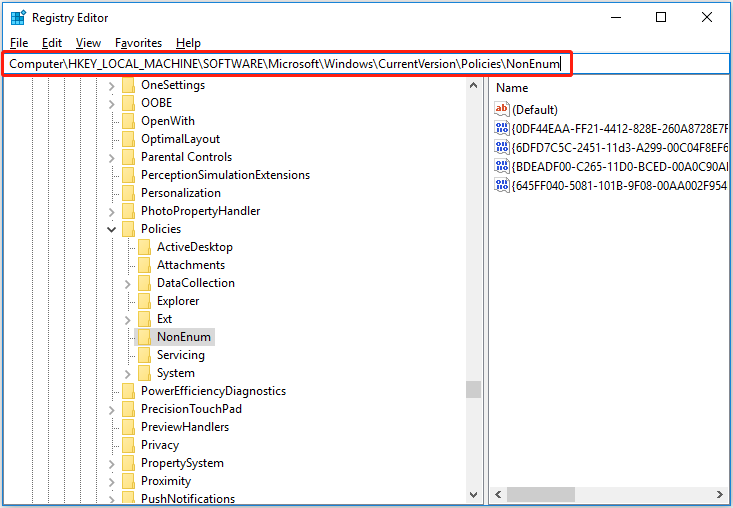This screenshot has width=733, height=508.
Task: Expand the Parental Controls key
Action: coord(111,158)
